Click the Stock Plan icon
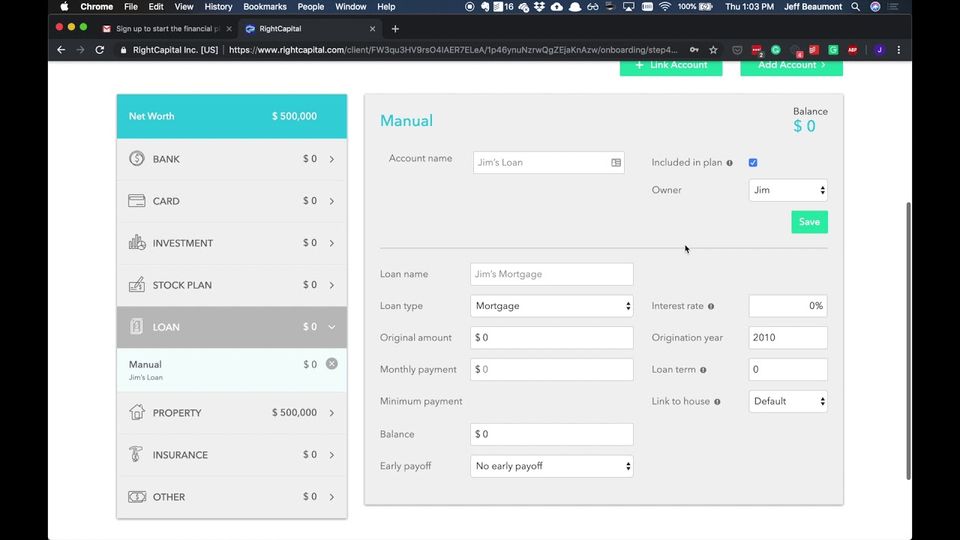The image size is (960, 540). tap(137, 285)
